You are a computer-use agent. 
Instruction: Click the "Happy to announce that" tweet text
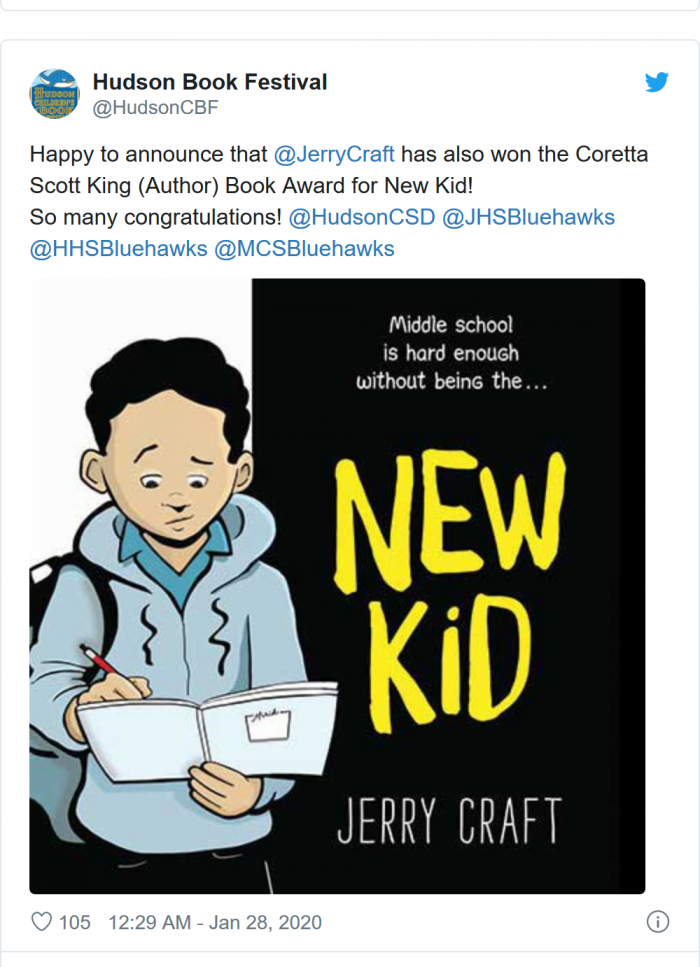click(x=148, y=155)
